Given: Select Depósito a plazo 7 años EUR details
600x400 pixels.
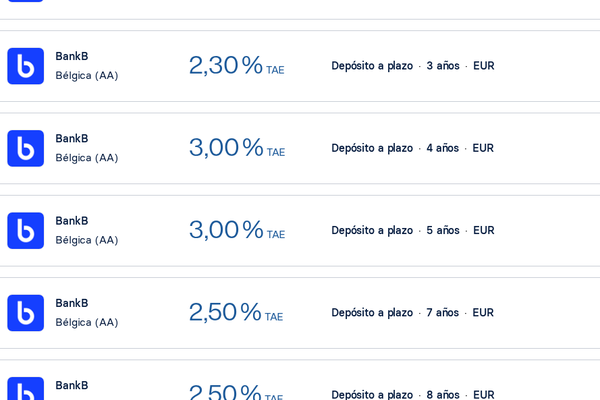Looking at the screenshot, I should click(x=412, y=313).
